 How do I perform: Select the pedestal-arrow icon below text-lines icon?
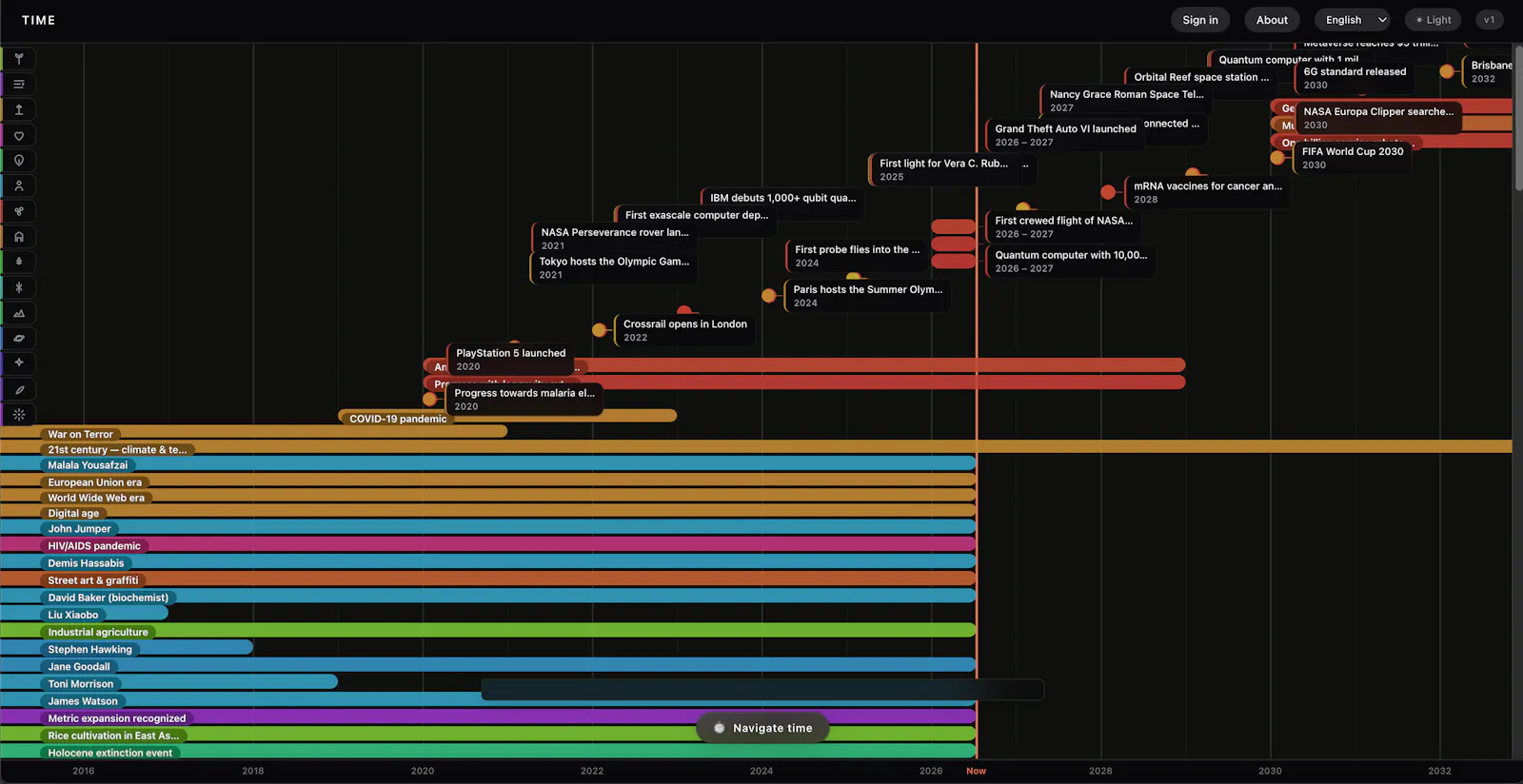tap(18, 109)
